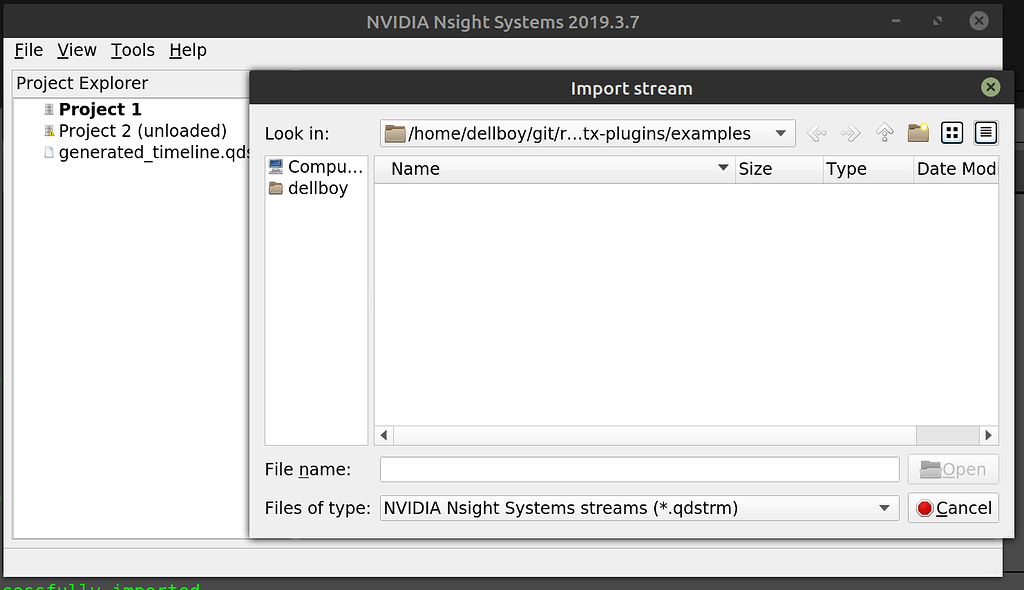Image resolution: width=1024 pixels, height=590 pixels.
Task: Switch to icon view mode
Action: [952, 132]
